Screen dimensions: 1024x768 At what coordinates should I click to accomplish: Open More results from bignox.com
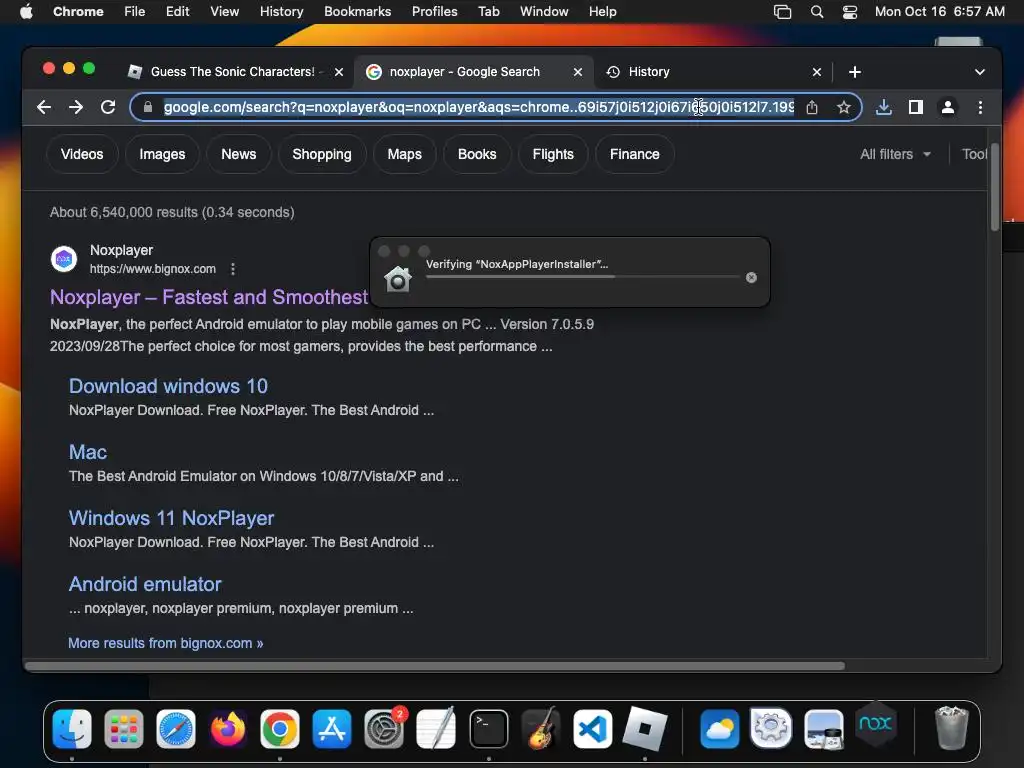(166, 643)
